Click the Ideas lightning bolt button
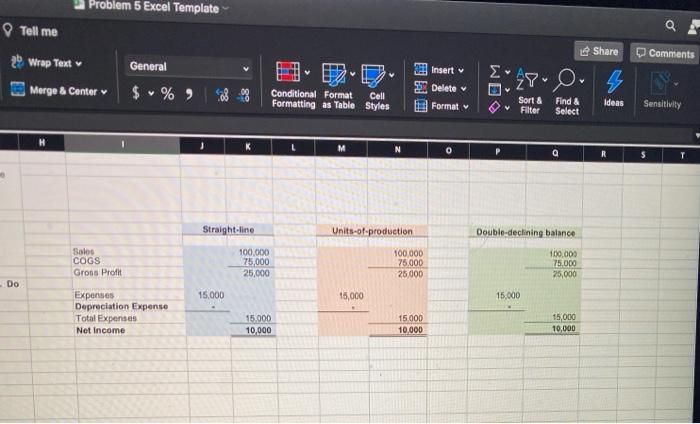Image resolution: width=700 pixels, height=424 pixels. [x=613, y=88]
